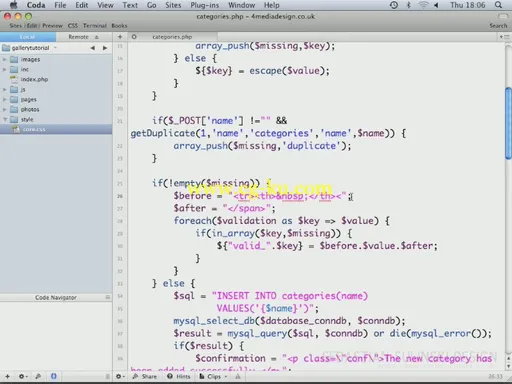Click the Share button
The image size is (512, 384).
point(145,376)
